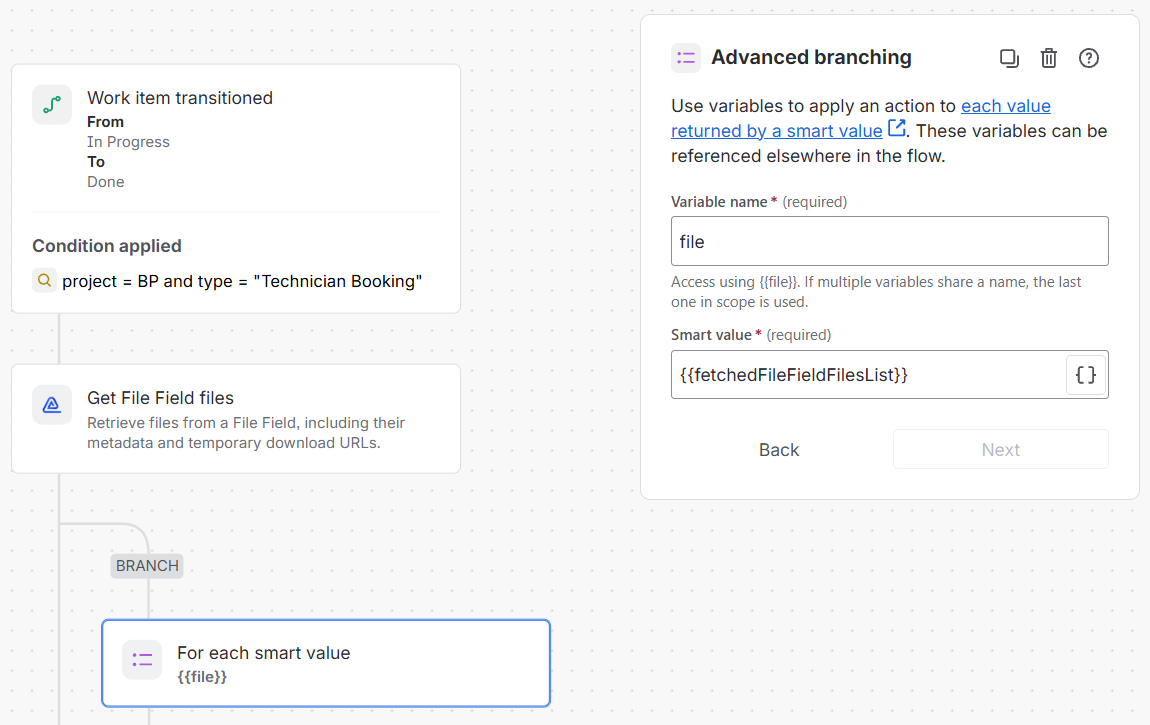Click the Variable name input field
Screen dimensions: 1150x725
click(x=890, y=241)
